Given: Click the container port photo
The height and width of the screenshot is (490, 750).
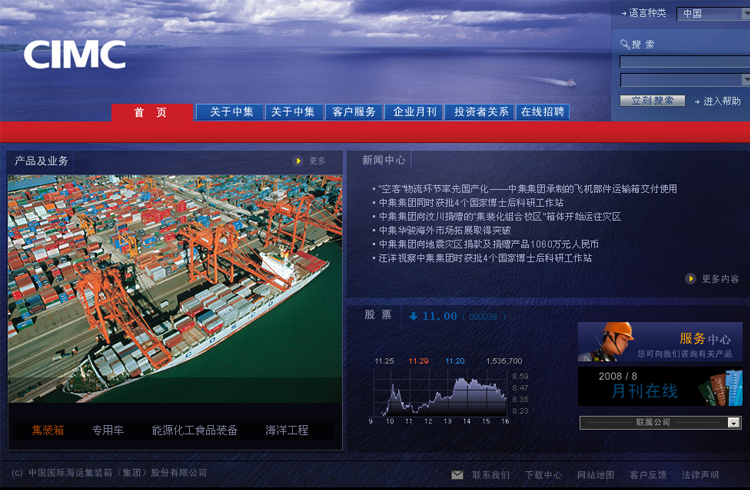Looking at the screenshot, I should (x=175, y=289).
